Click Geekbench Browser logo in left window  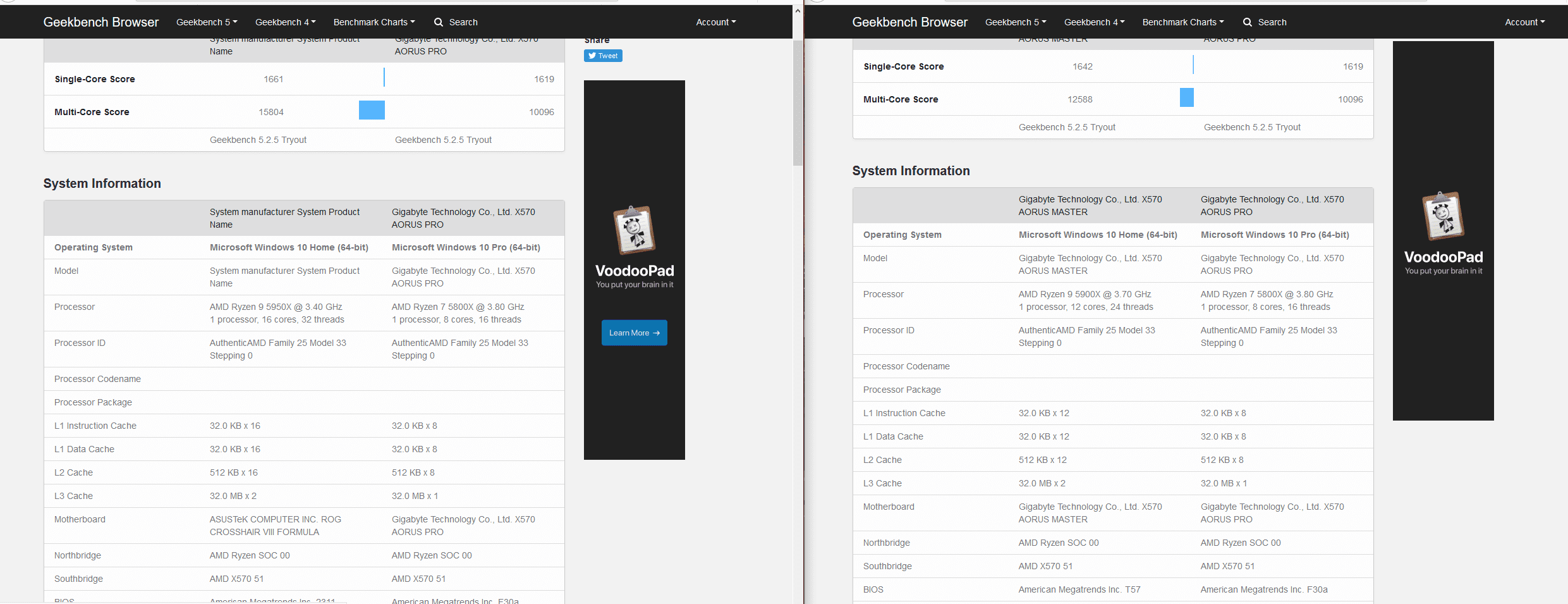click(101, 22)
